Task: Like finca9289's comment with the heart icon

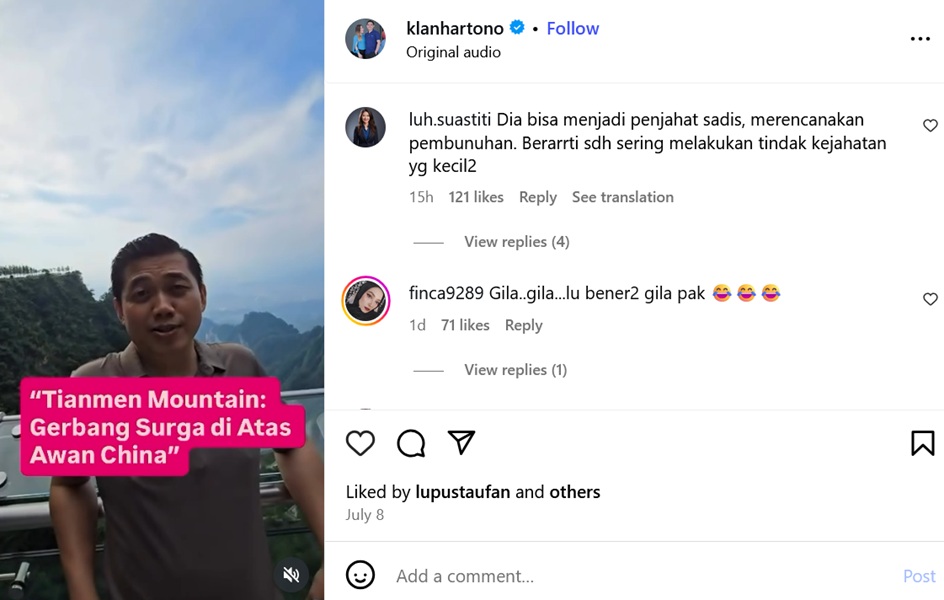Action: [930, 299]
